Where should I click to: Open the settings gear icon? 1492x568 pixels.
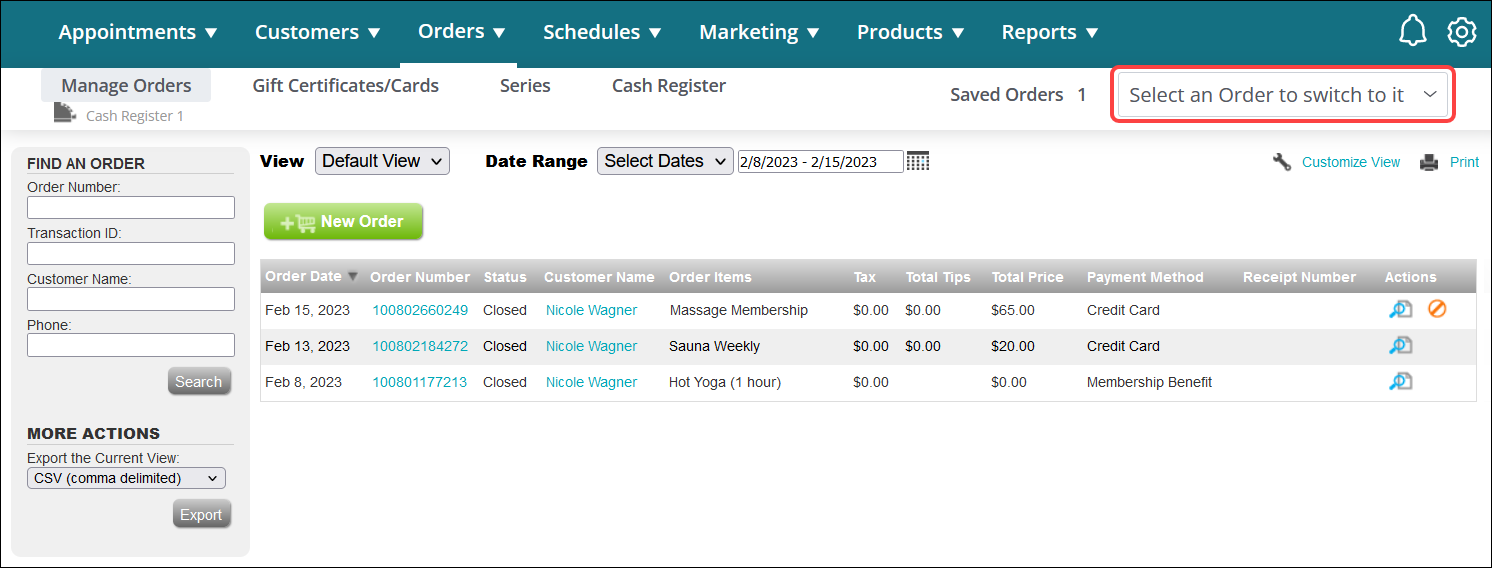coord(1461,31)
